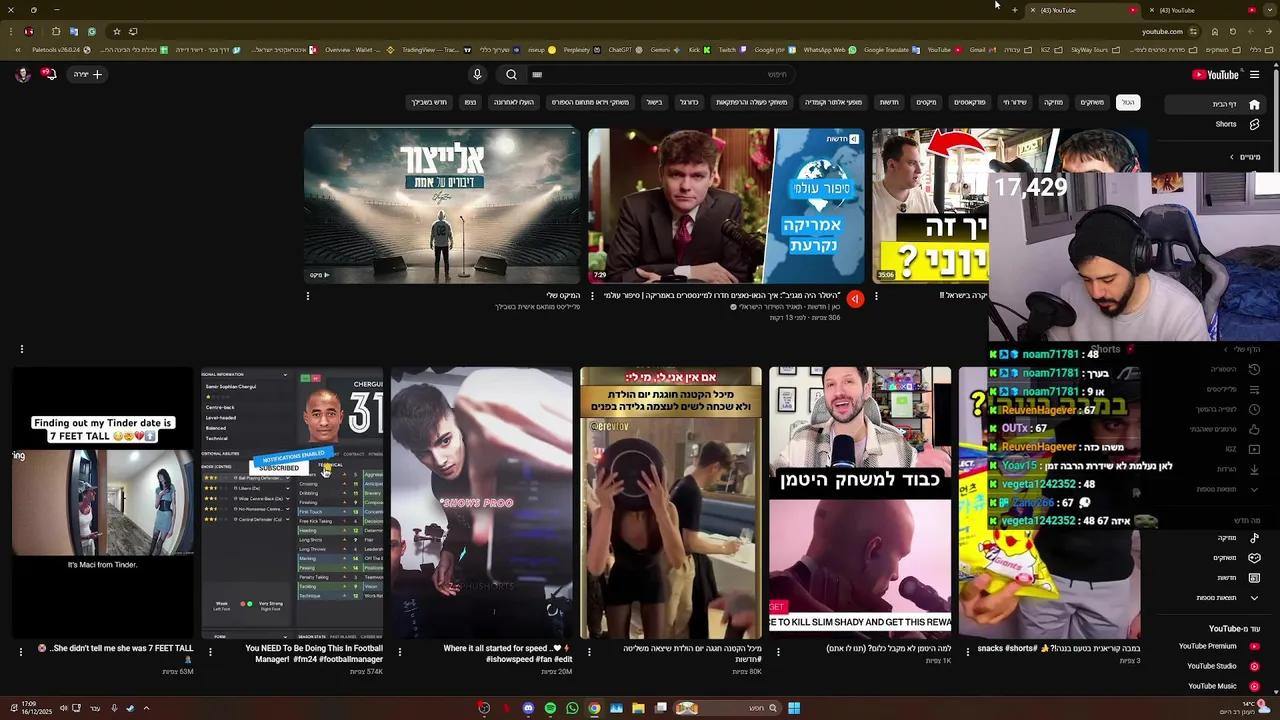Viewport: 1280px width, 720px height.
Task: Open iShowSpeed 'SHOWS PROO' short
Action: (481, 503)
